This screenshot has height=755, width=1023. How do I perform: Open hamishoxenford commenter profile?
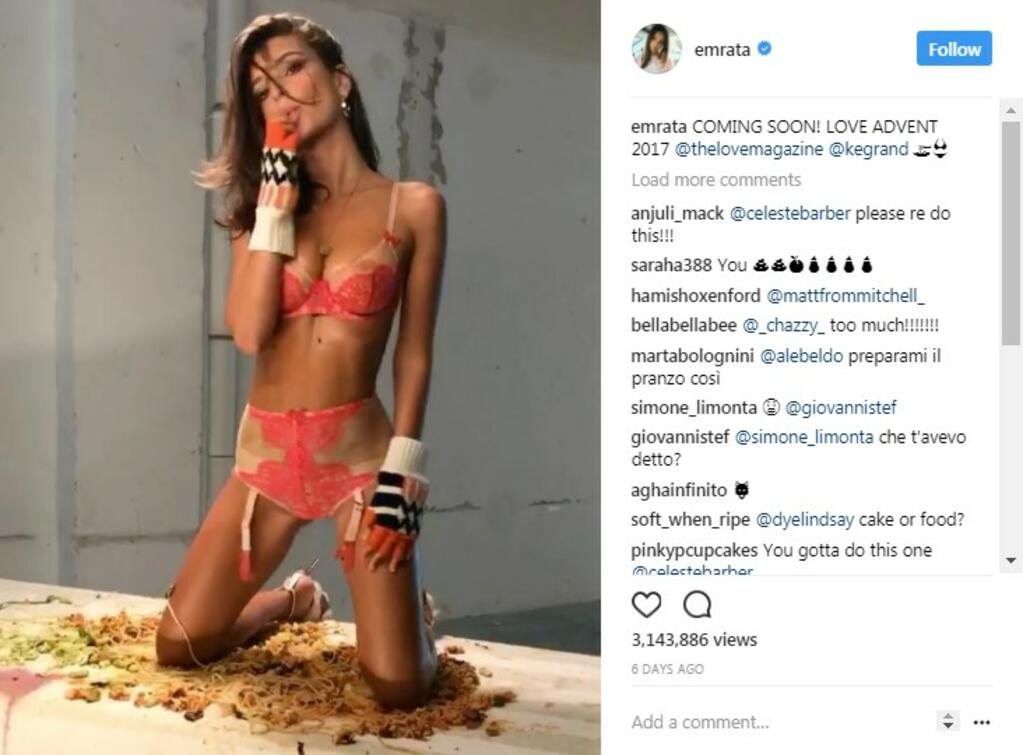pos(695,296)
